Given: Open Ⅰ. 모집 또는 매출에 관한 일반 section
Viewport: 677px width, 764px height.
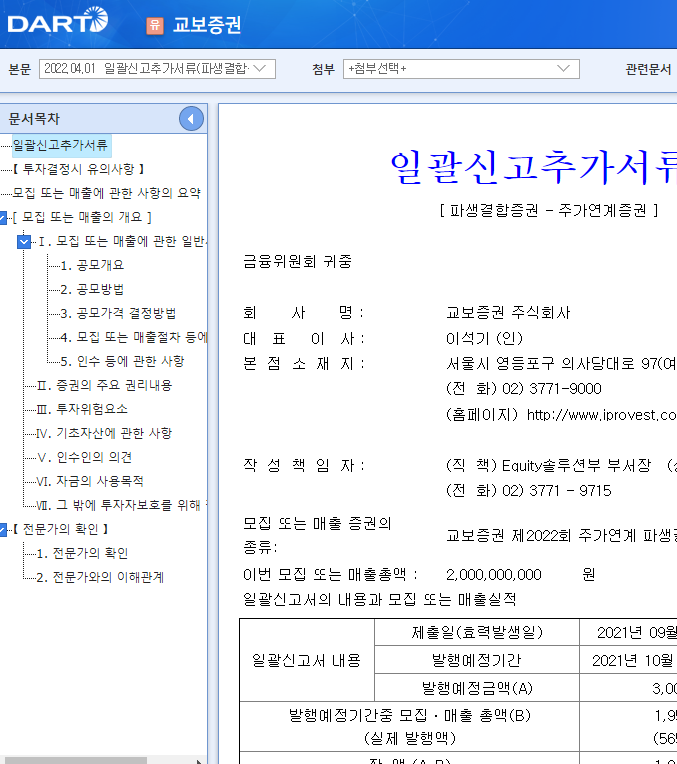Looking at the screenshot, I should point(122,241).
